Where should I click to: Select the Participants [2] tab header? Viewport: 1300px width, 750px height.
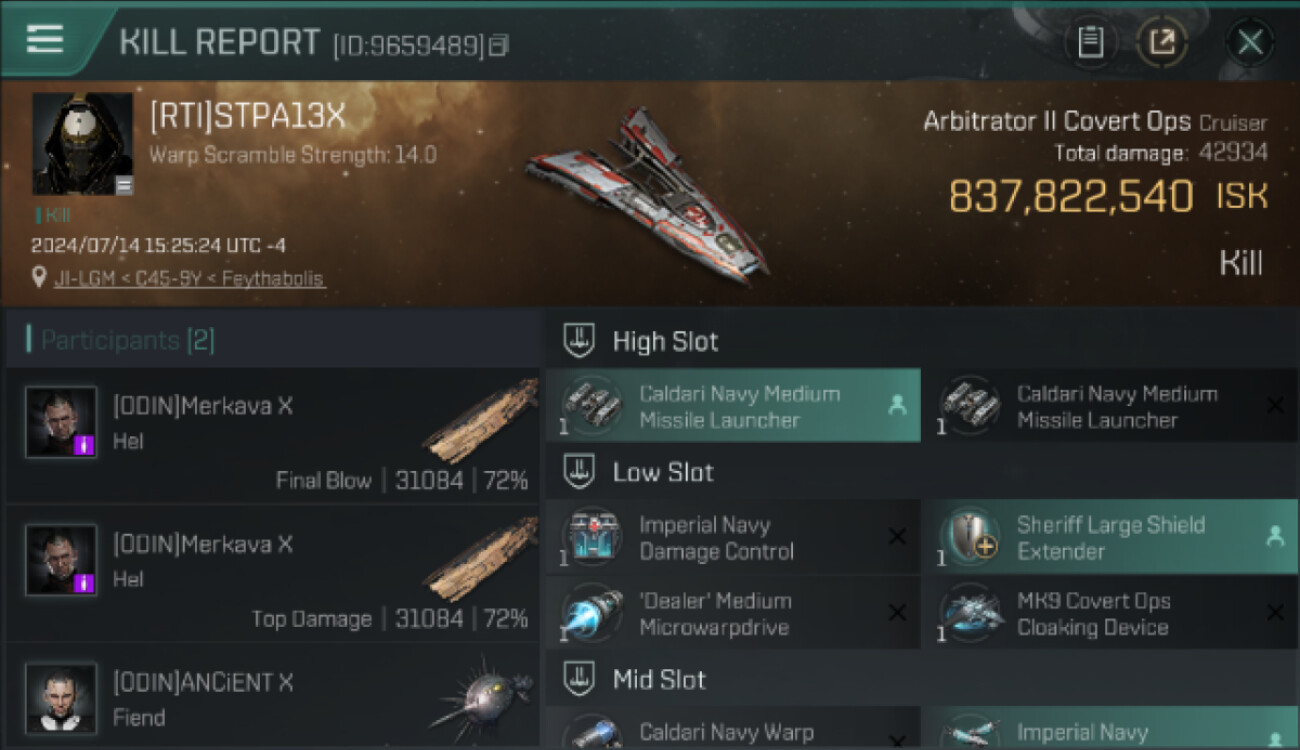[x=127, y=341]
